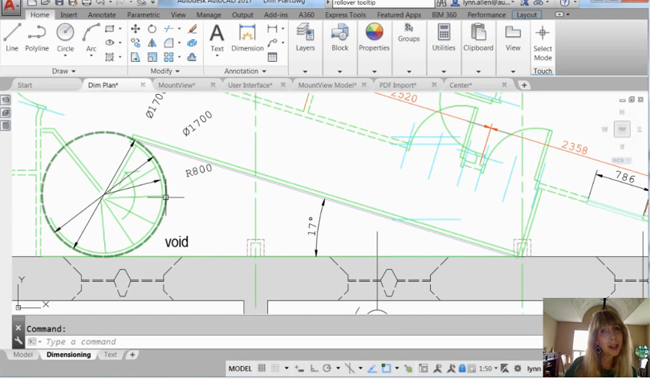Select the Dimension tool

[x=247, y=37]
